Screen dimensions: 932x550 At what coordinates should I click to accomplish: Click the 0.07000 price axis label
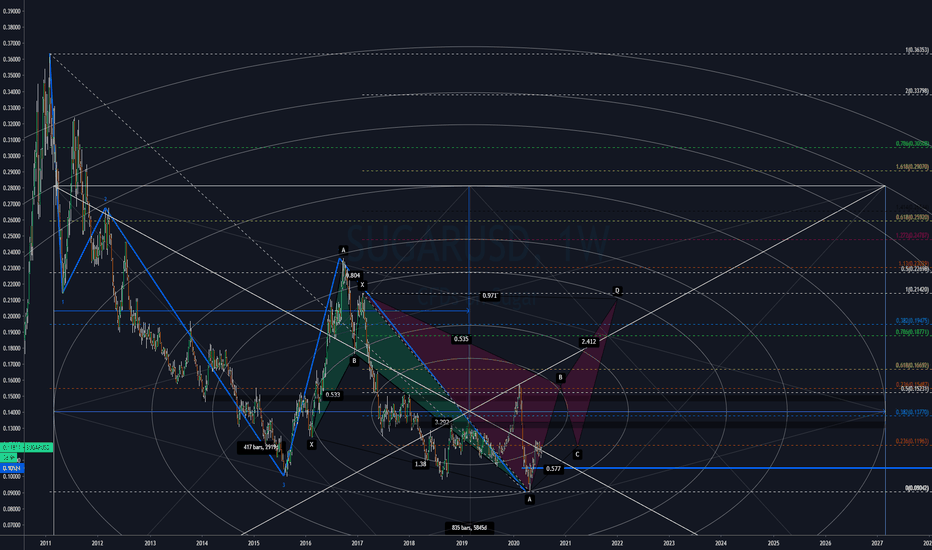[x=12, y=525]
